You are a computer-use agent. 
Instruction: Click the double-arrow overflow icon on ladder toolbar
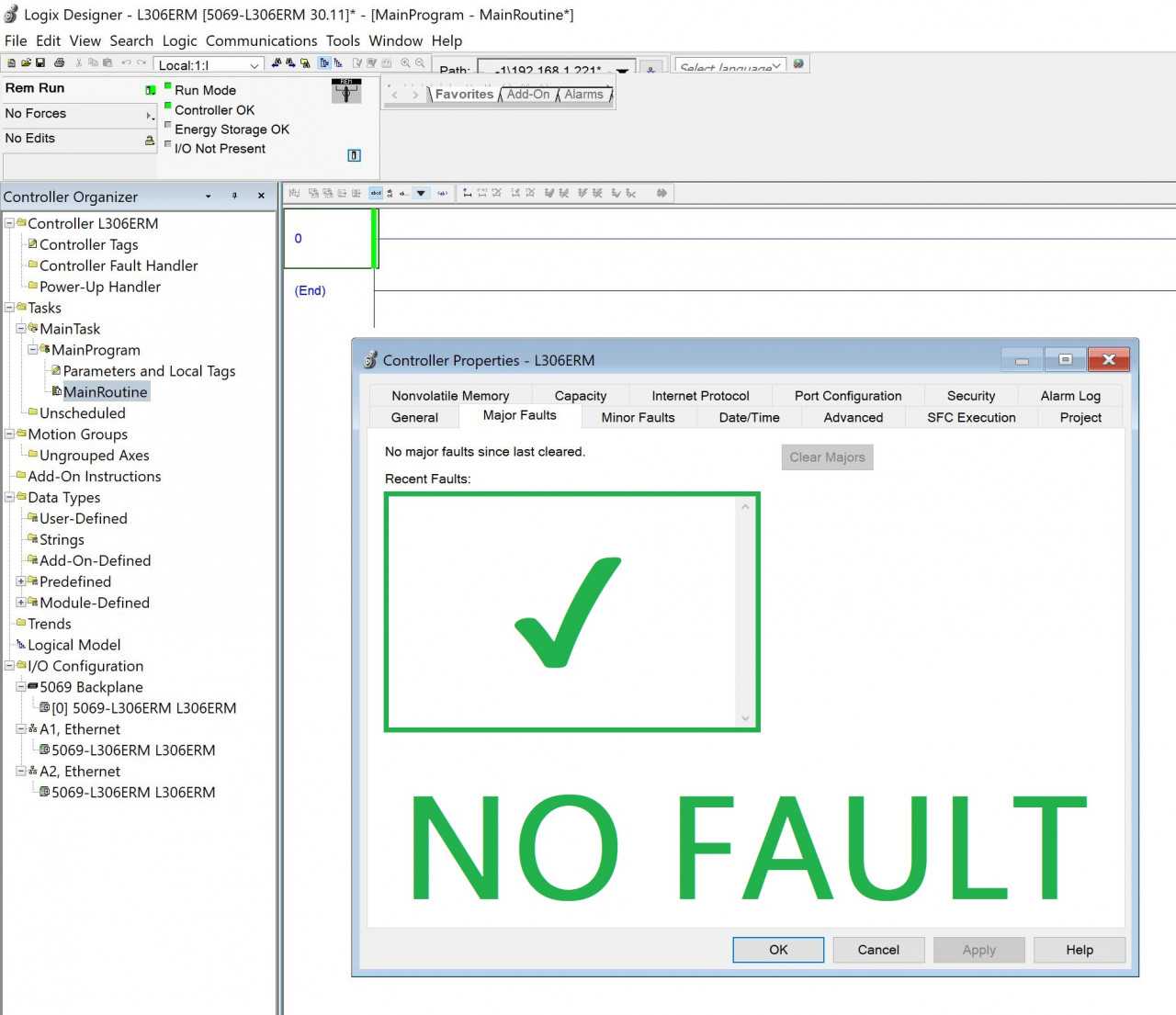tap(661, 193)
